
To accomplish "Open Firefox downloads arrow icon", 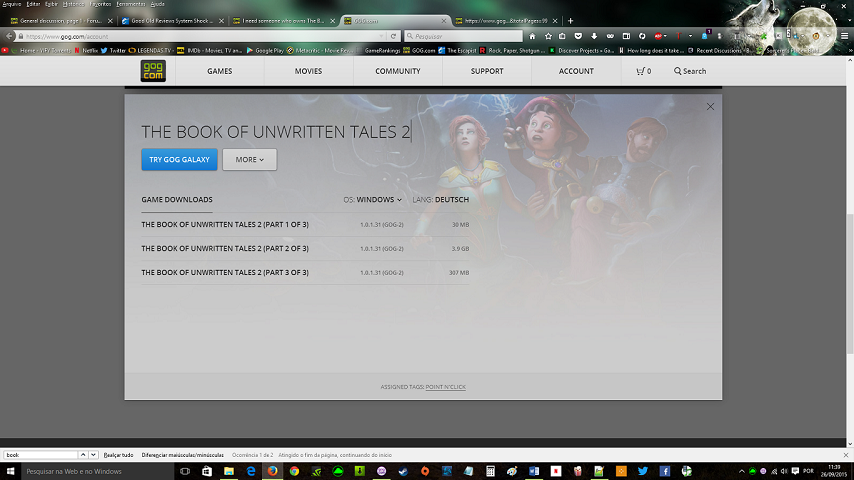I will (x=594, y=37).
